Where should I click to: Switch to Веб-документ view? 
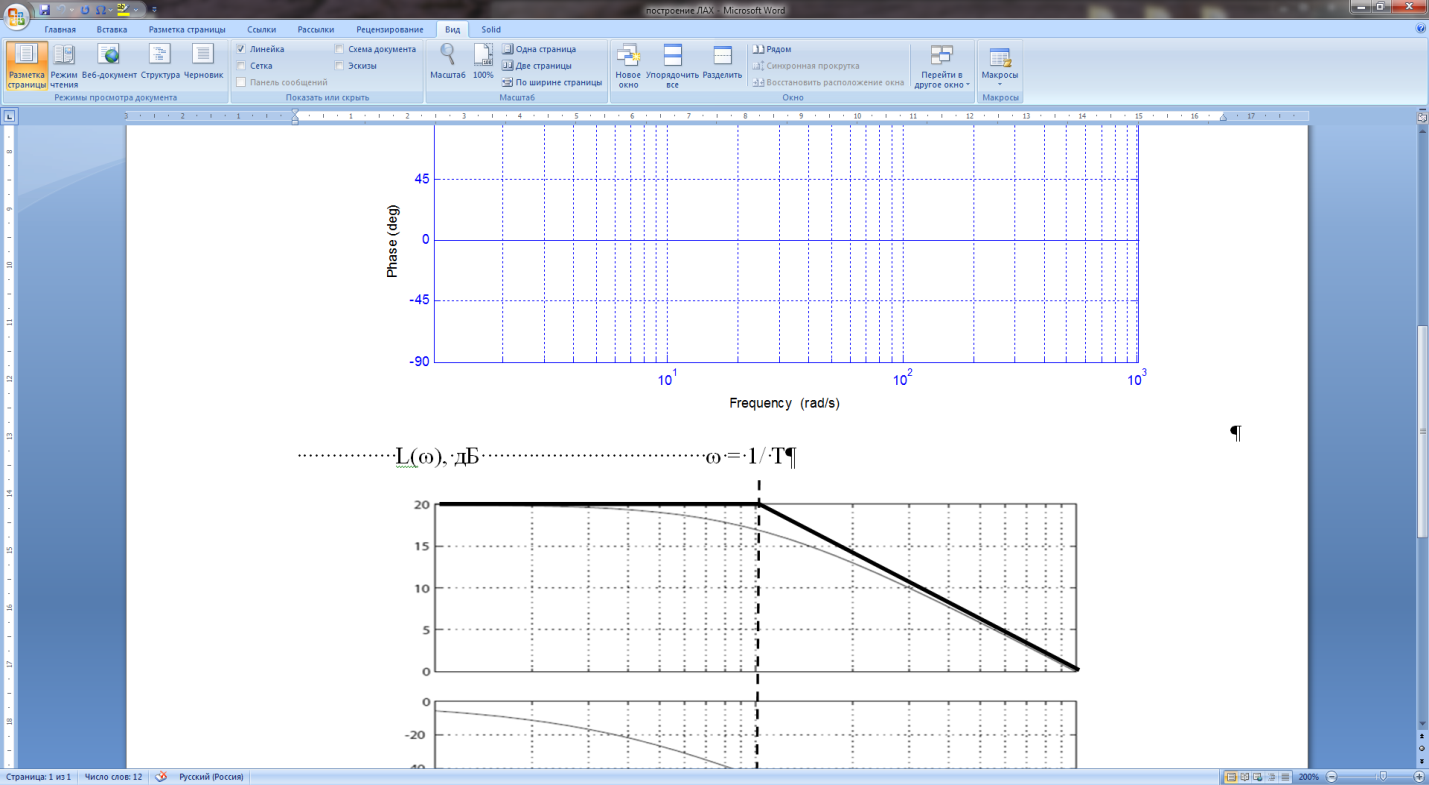point(109,66)
